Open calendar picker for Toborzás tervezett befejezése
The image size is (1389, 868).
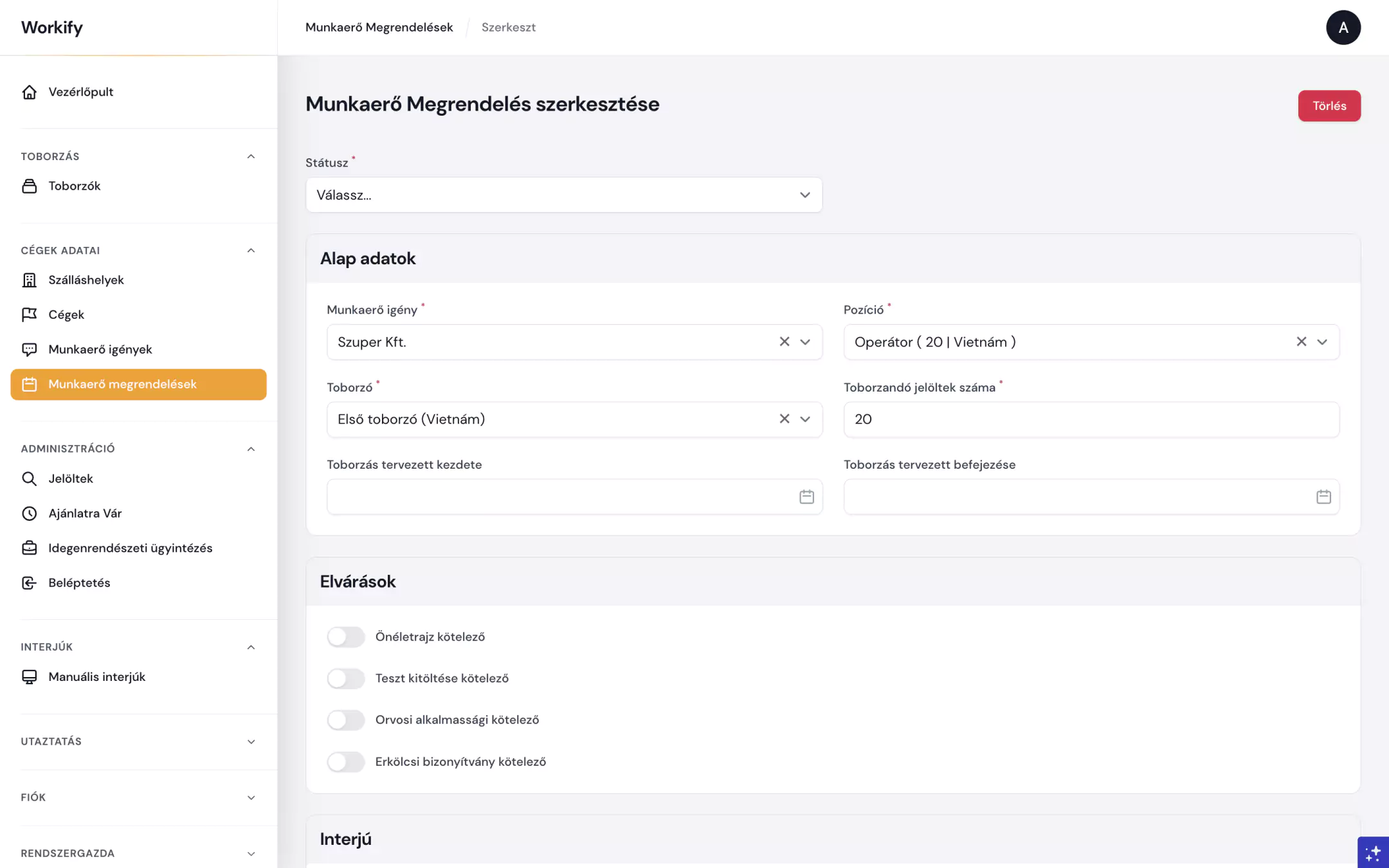tap(1323, 496)
